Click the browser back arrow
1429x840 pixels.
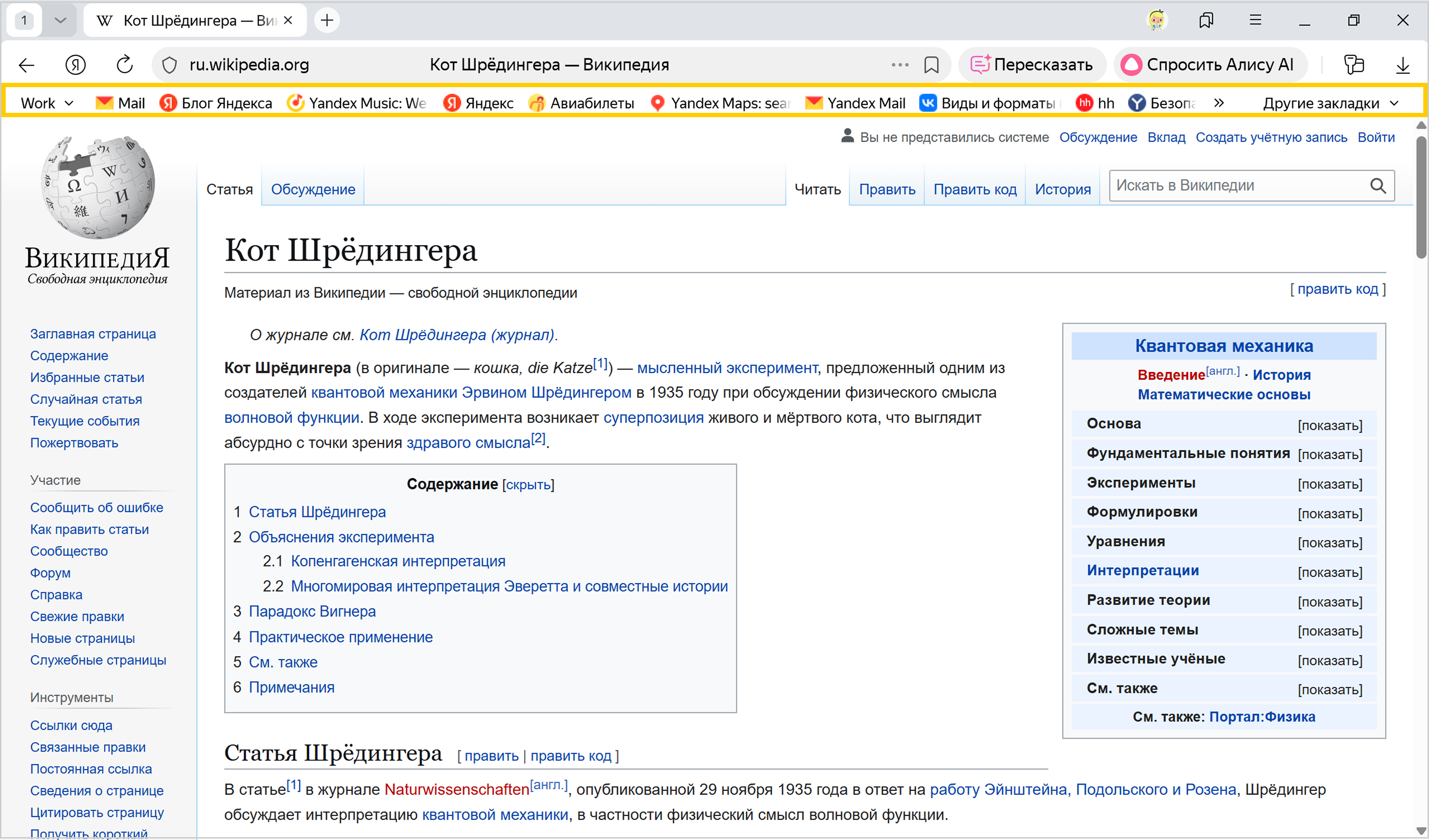pos(27,65)
